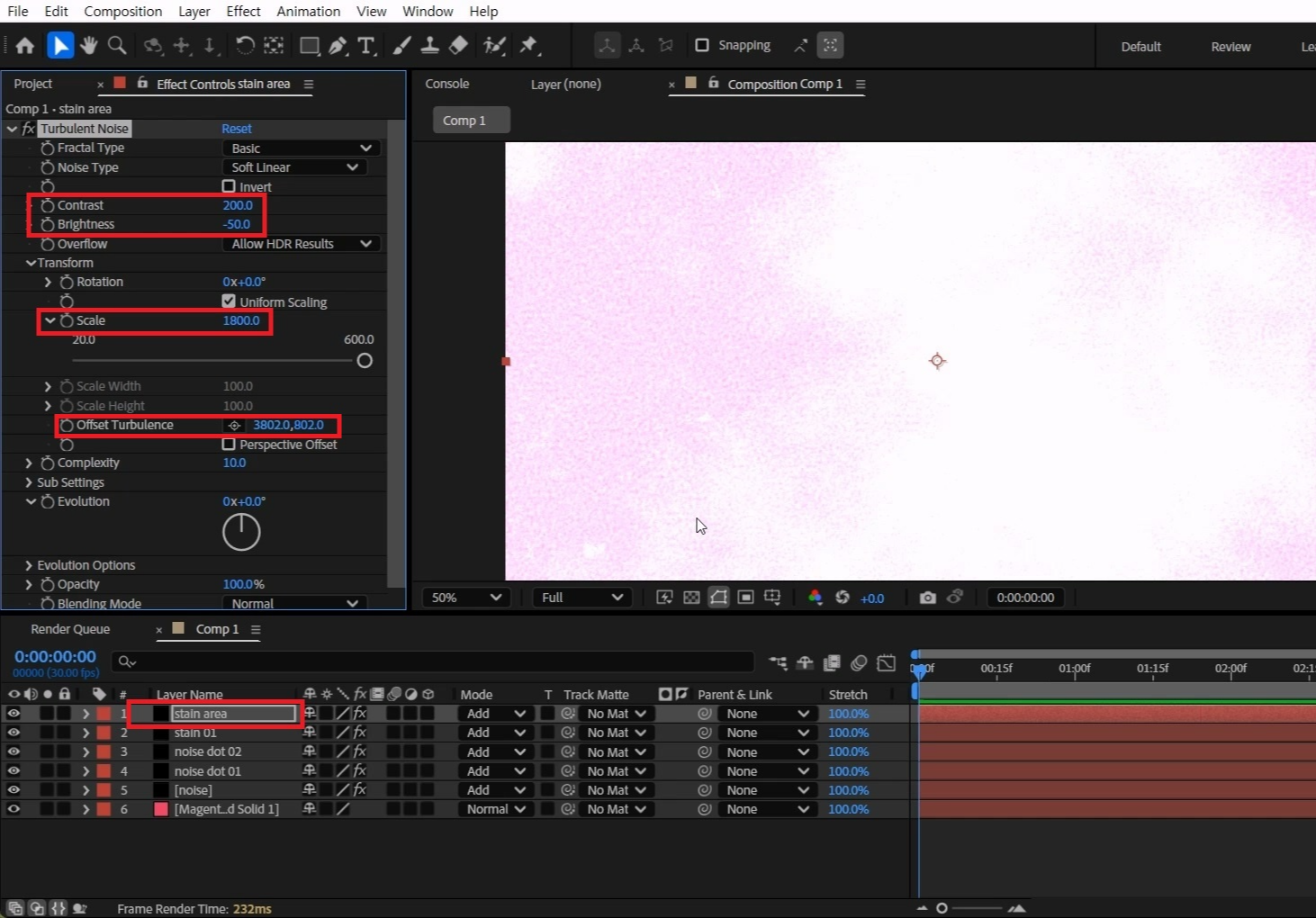Open the Animation menu
Viewport: 1316px width, 918px height.
coord(309,11)
